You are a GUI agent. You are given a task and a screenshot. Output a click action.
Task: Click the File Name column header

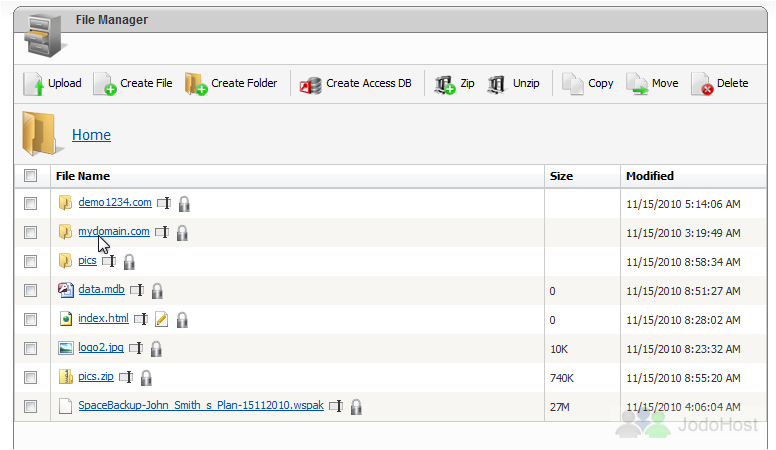[x=83, y=176]
